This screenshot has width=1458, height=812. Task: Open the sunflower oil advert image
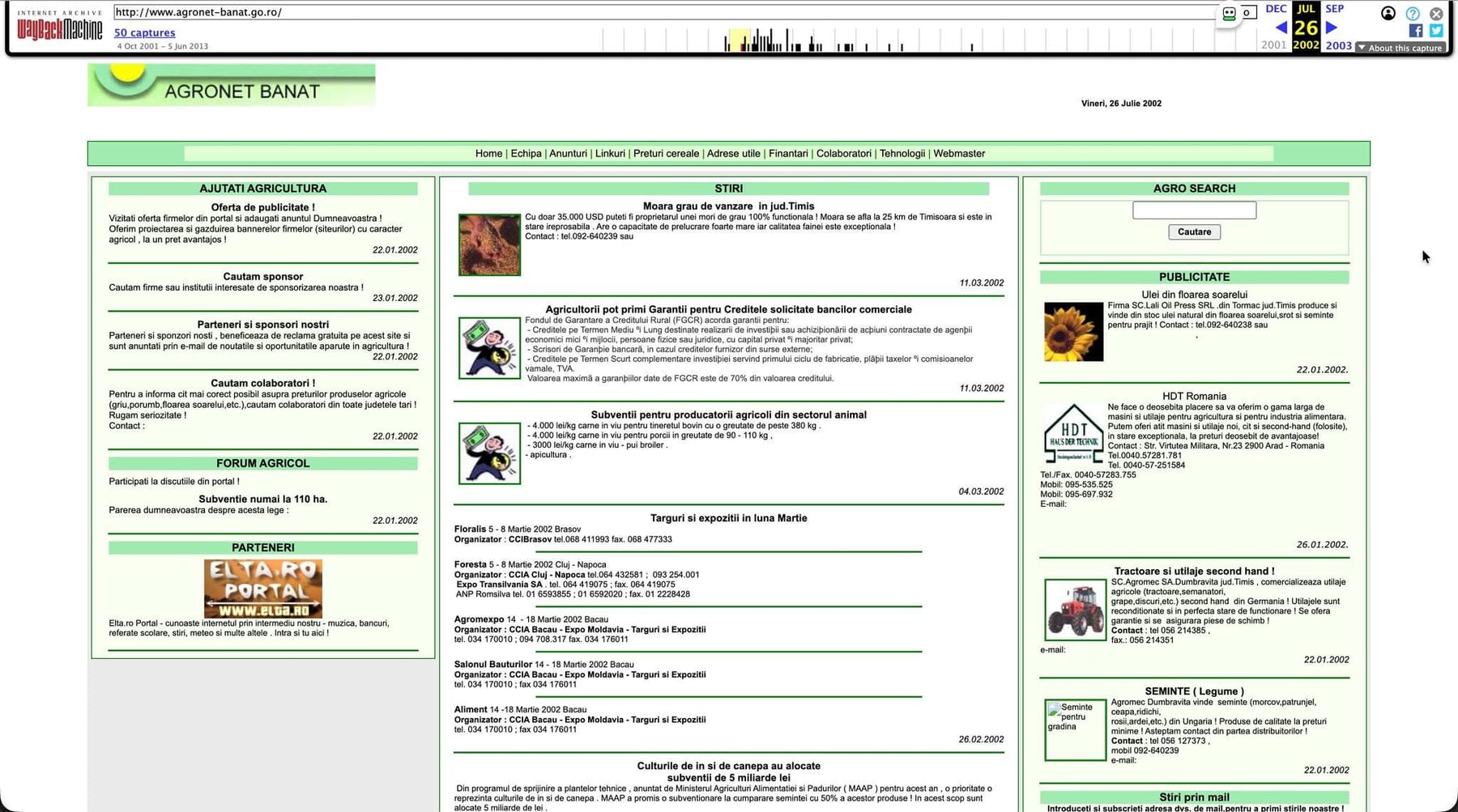point(1073,332)
